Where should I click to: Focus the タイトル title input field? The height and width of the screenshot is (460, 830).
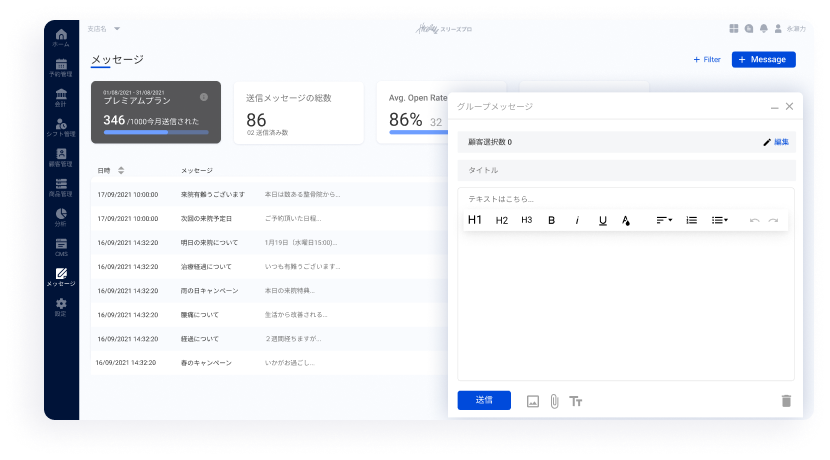point(627,170)
